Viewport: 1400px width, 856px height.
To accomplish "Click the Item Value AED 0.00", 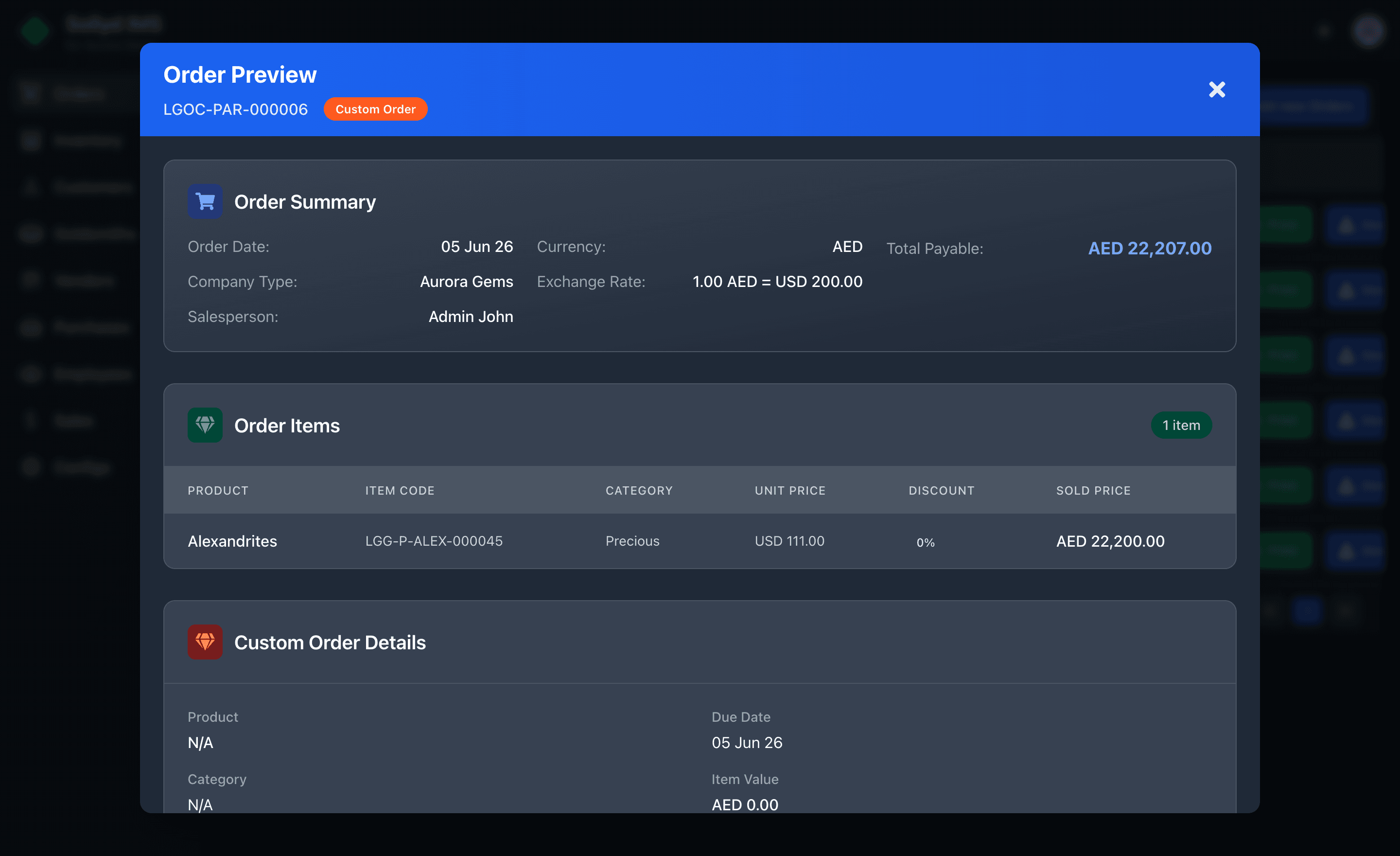I will click(x=745, y=805).
